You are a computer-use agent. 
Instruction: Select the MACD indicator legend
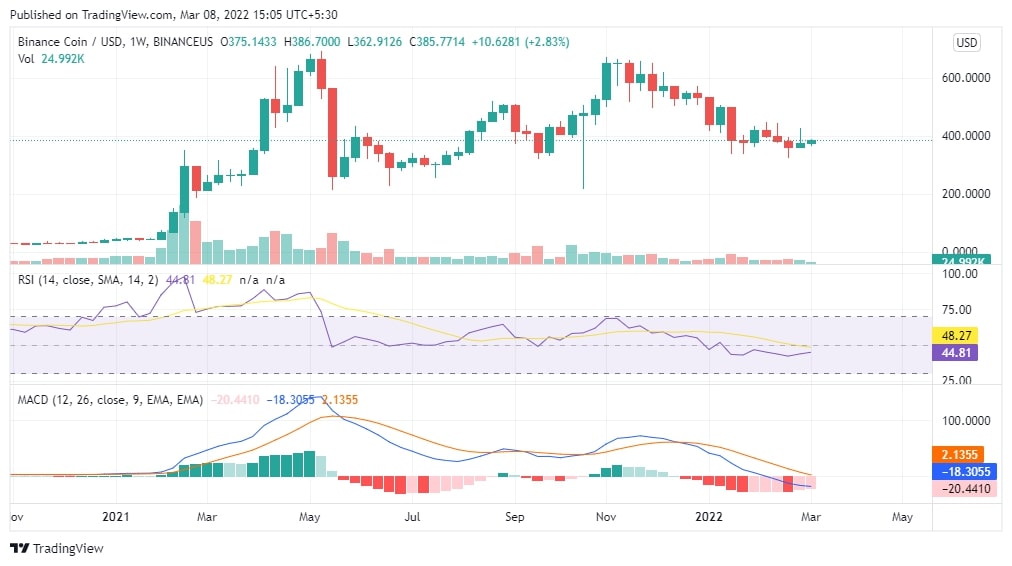(x=110, y=399)
